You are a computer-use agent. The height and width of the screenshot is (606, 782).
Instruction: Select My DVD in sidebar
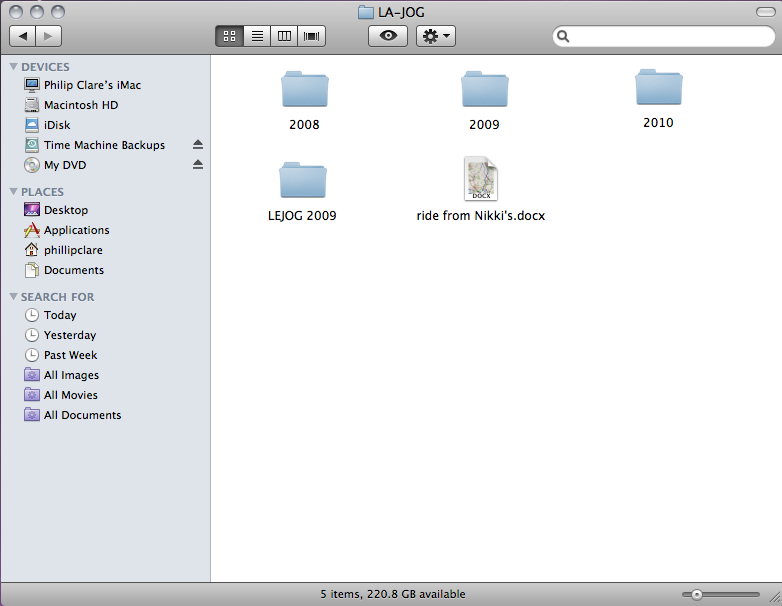[106, 165]
